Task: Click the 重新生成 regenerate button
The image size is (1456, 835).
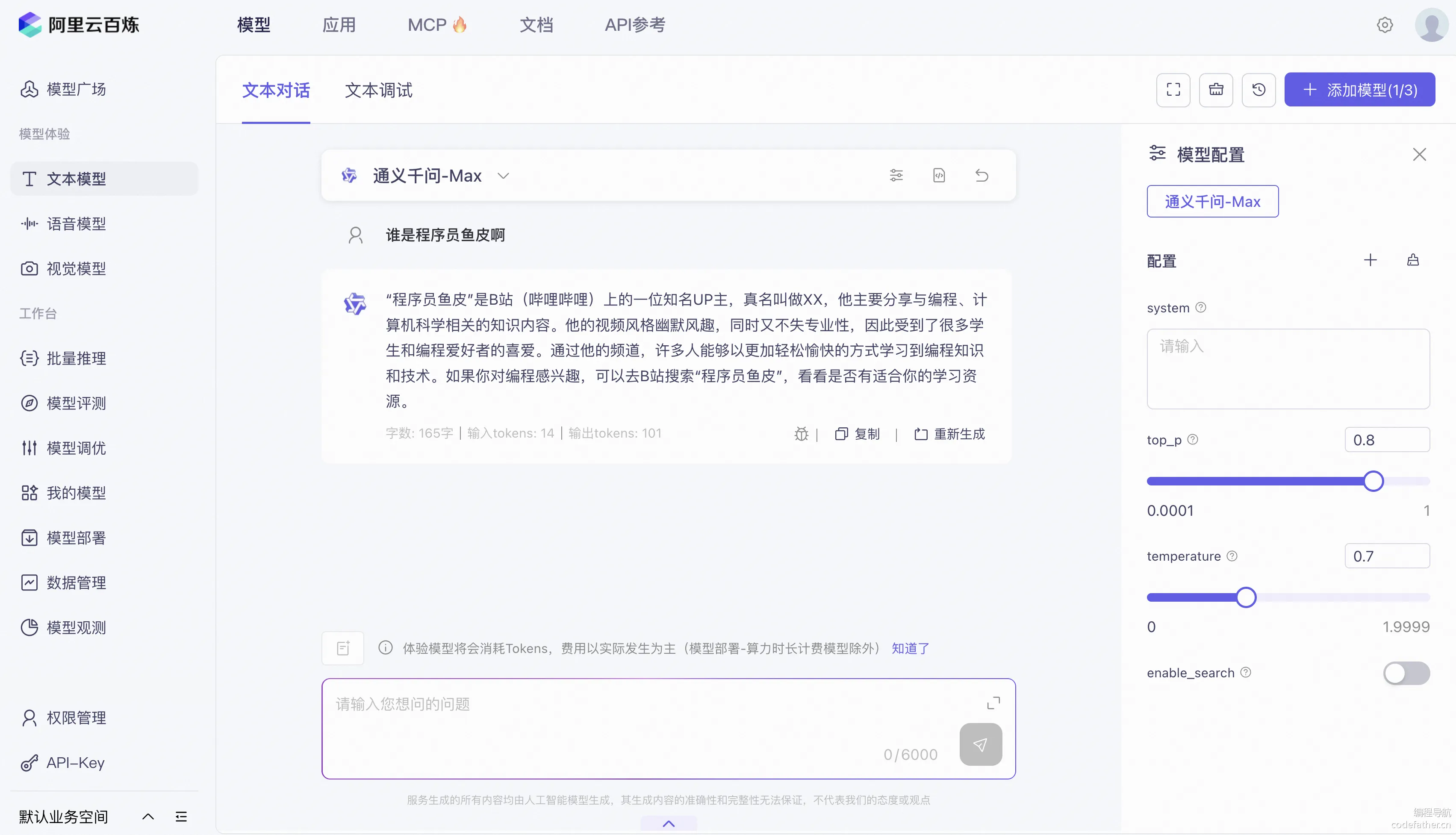Action: (949, 434)
